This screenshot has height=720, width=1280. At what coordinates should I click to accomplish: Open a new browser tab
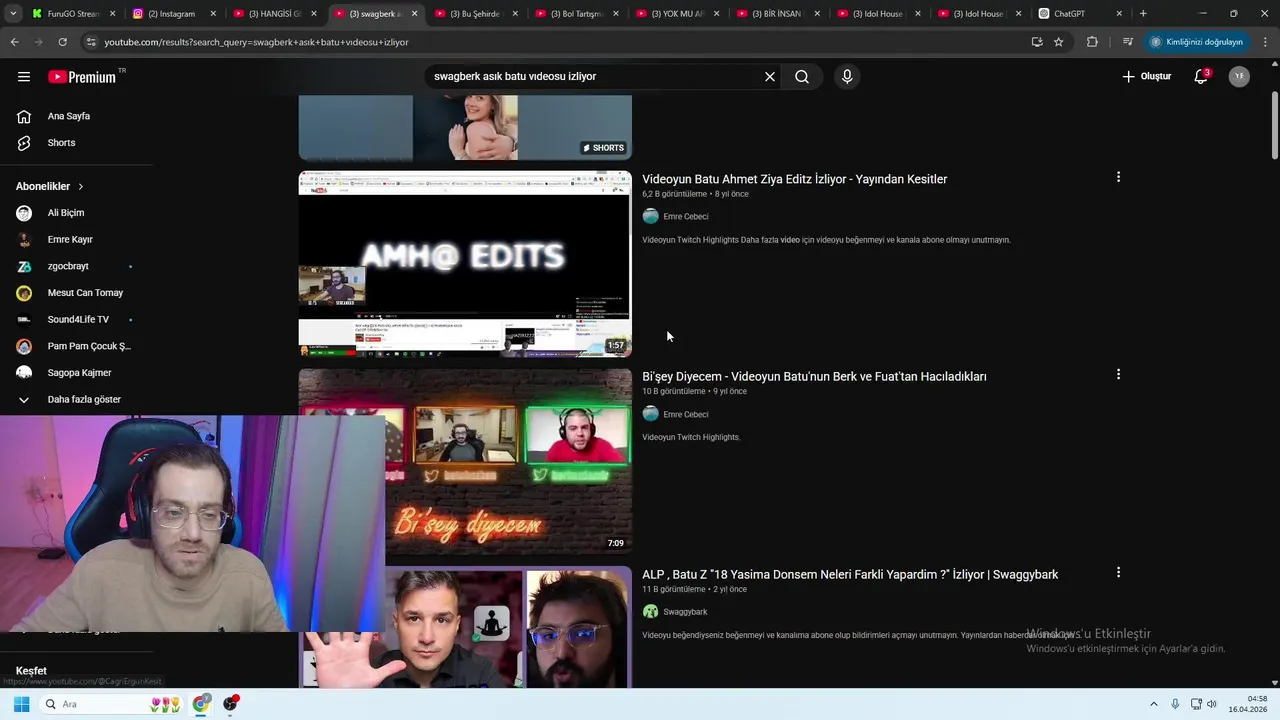(1143, 14)
